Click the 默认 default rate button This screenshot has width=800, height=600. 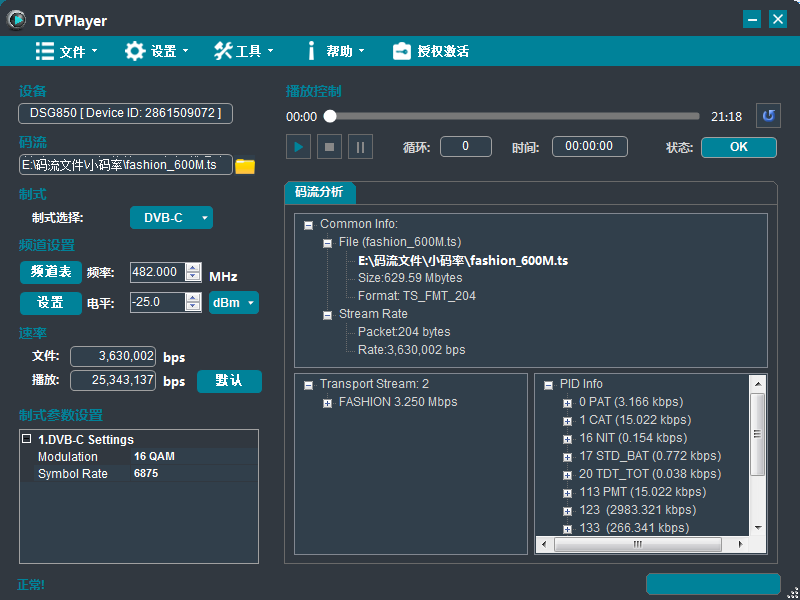click(x=229, y=381)
